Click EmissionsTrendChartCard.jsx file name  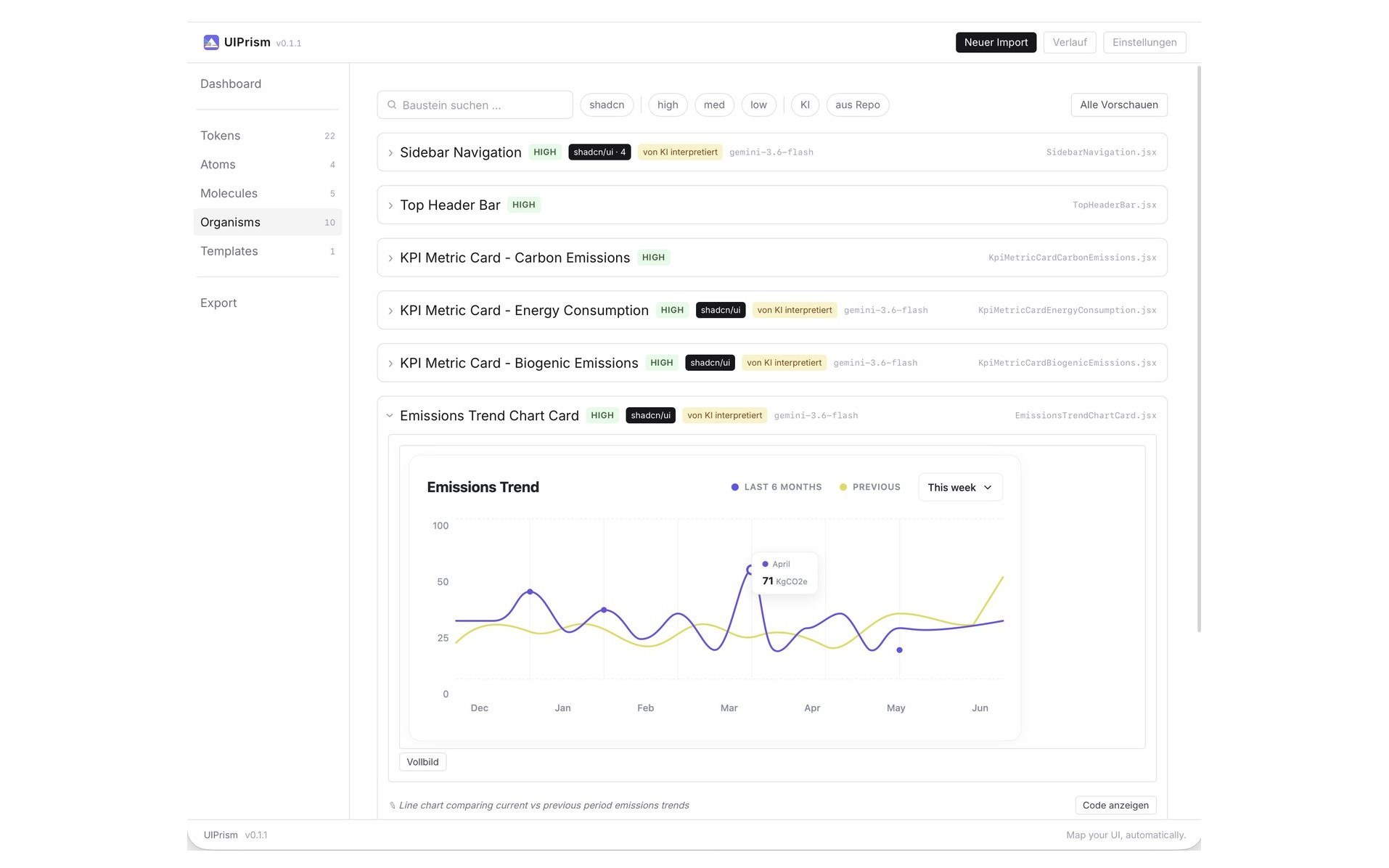1085,416
